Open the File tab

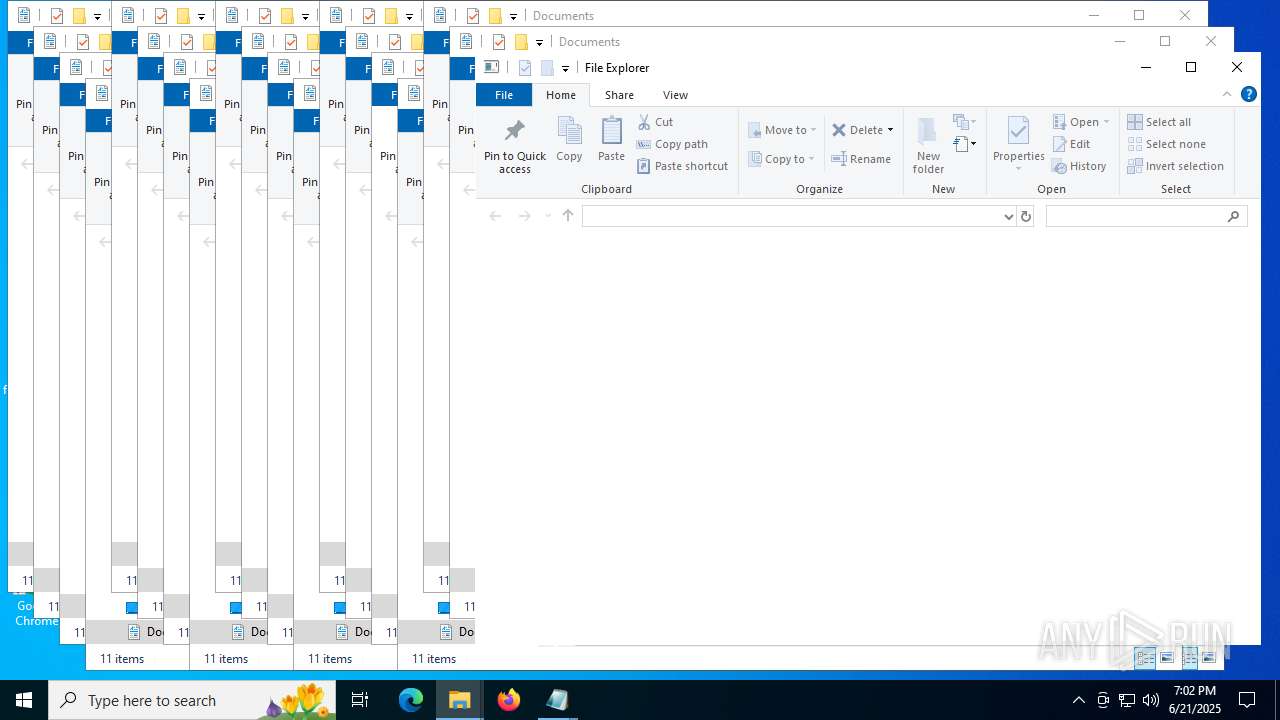(x=504, y=95)
